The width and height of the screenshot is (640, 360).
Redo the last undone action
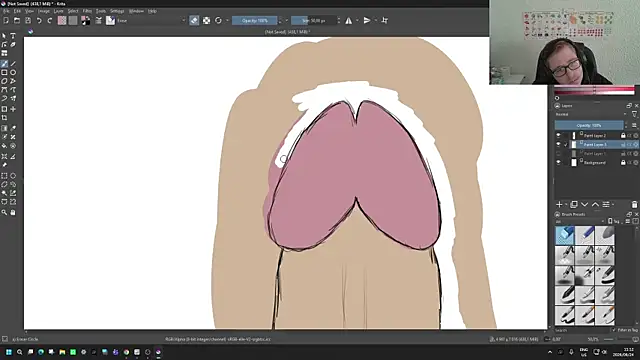[x=50, y=20]
